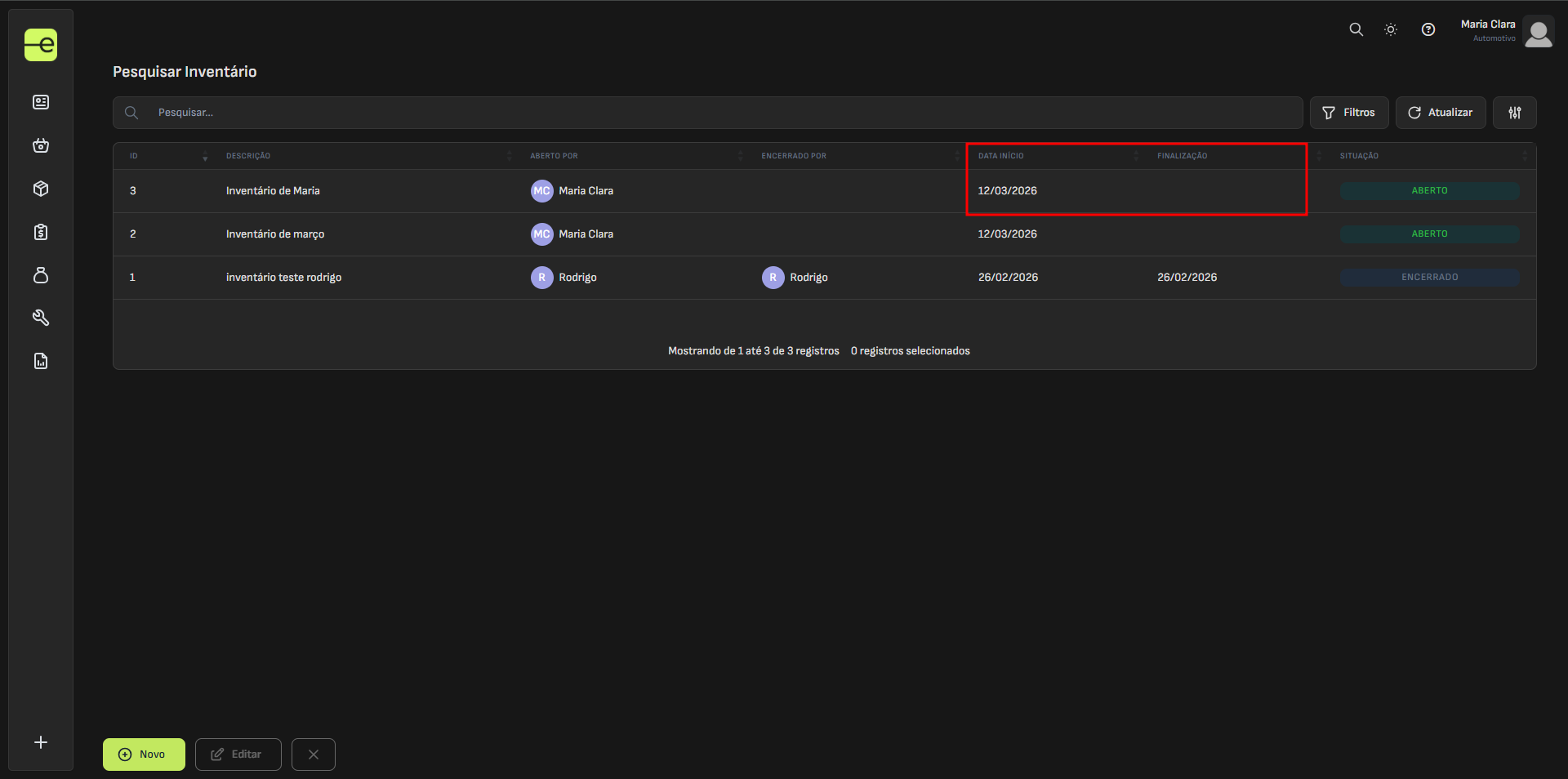
Task: Open help question mark icon
Action: click(x=1428, y=29)
